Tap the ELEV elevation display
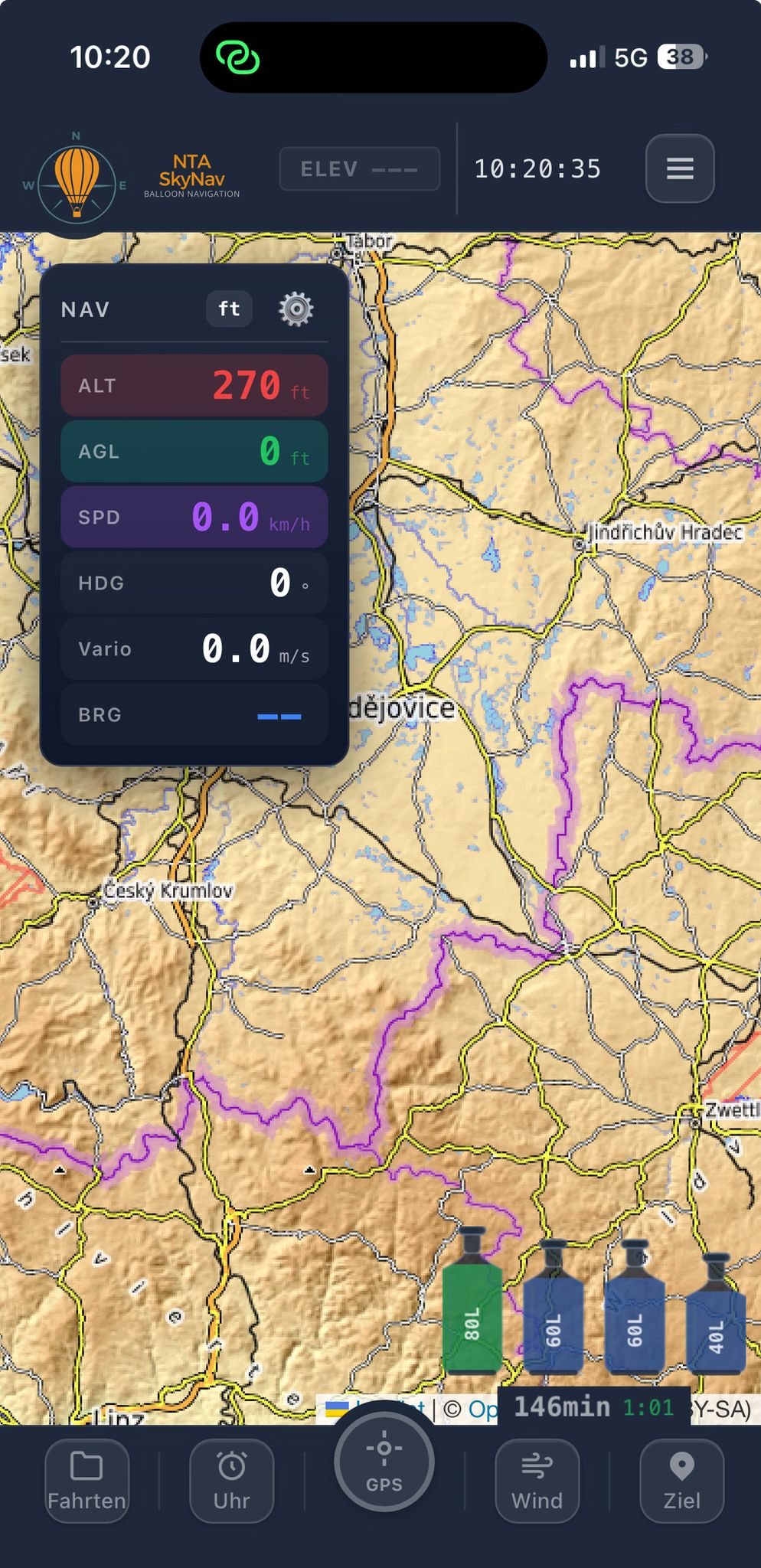Image resolution: width=761 pixels, height=1568 pixels. (359, 168)
